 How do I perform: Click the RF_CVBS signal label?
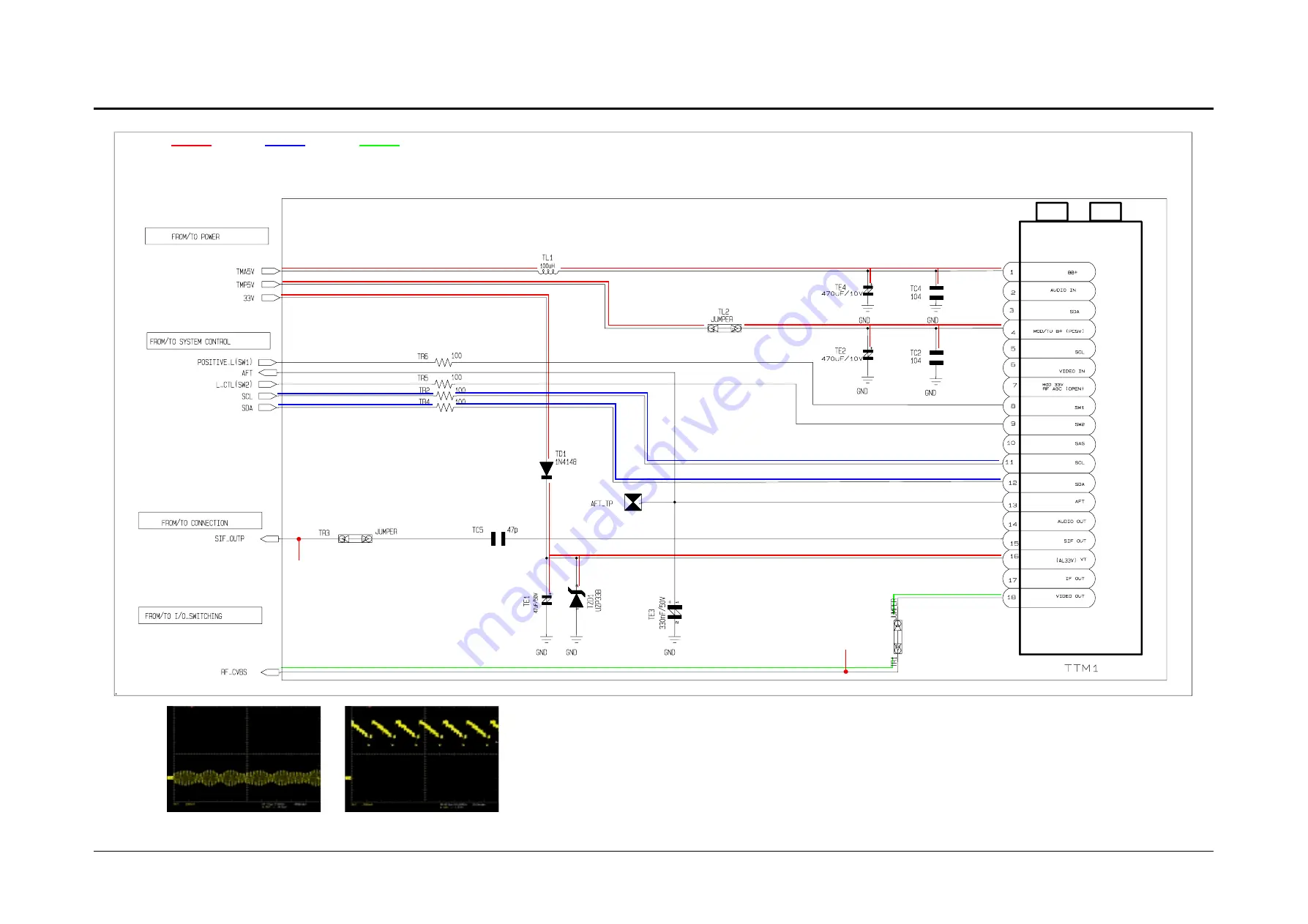[234, 672]
